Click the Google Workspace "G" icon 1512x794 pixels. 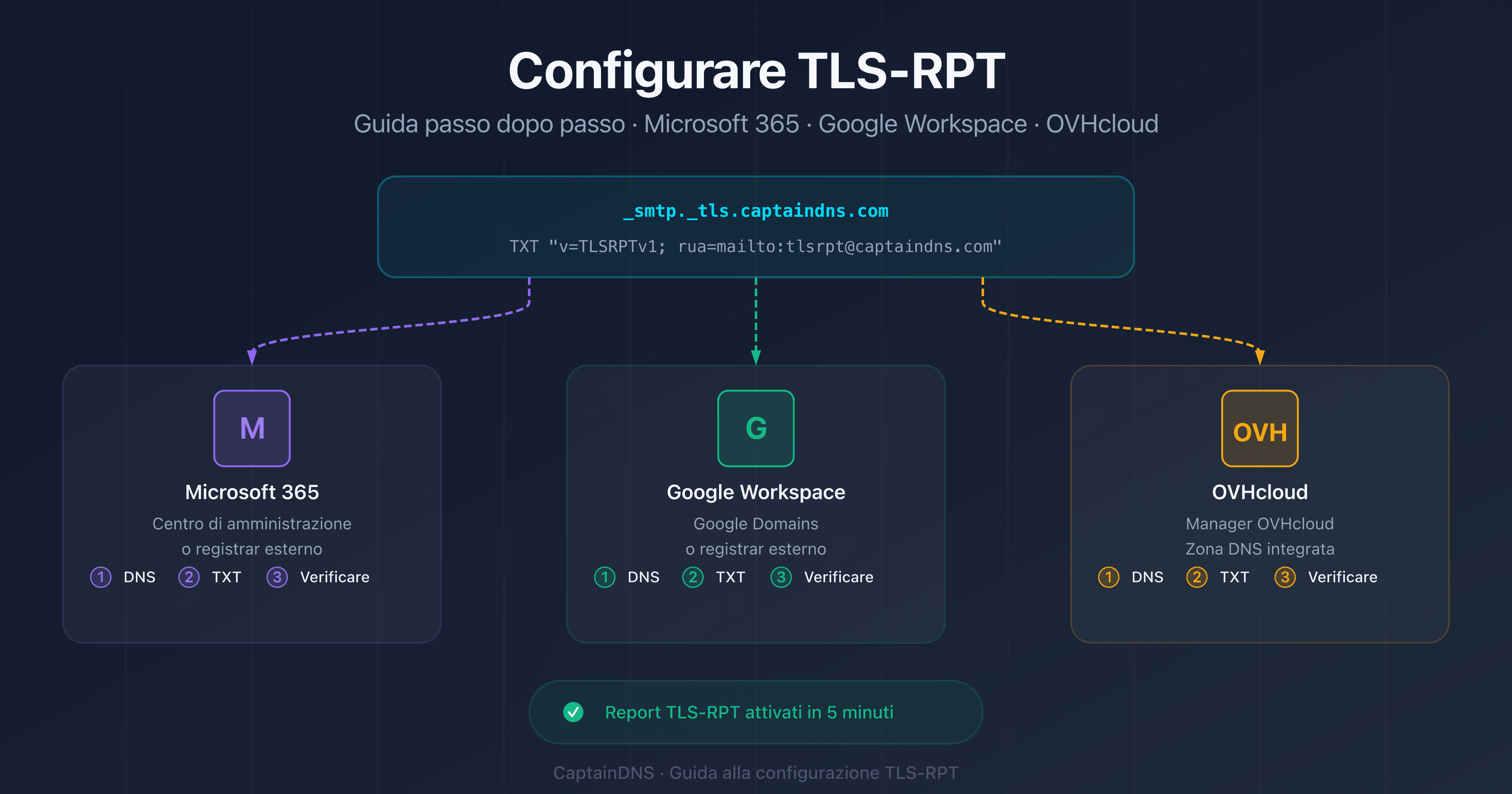tap(756, 428)
